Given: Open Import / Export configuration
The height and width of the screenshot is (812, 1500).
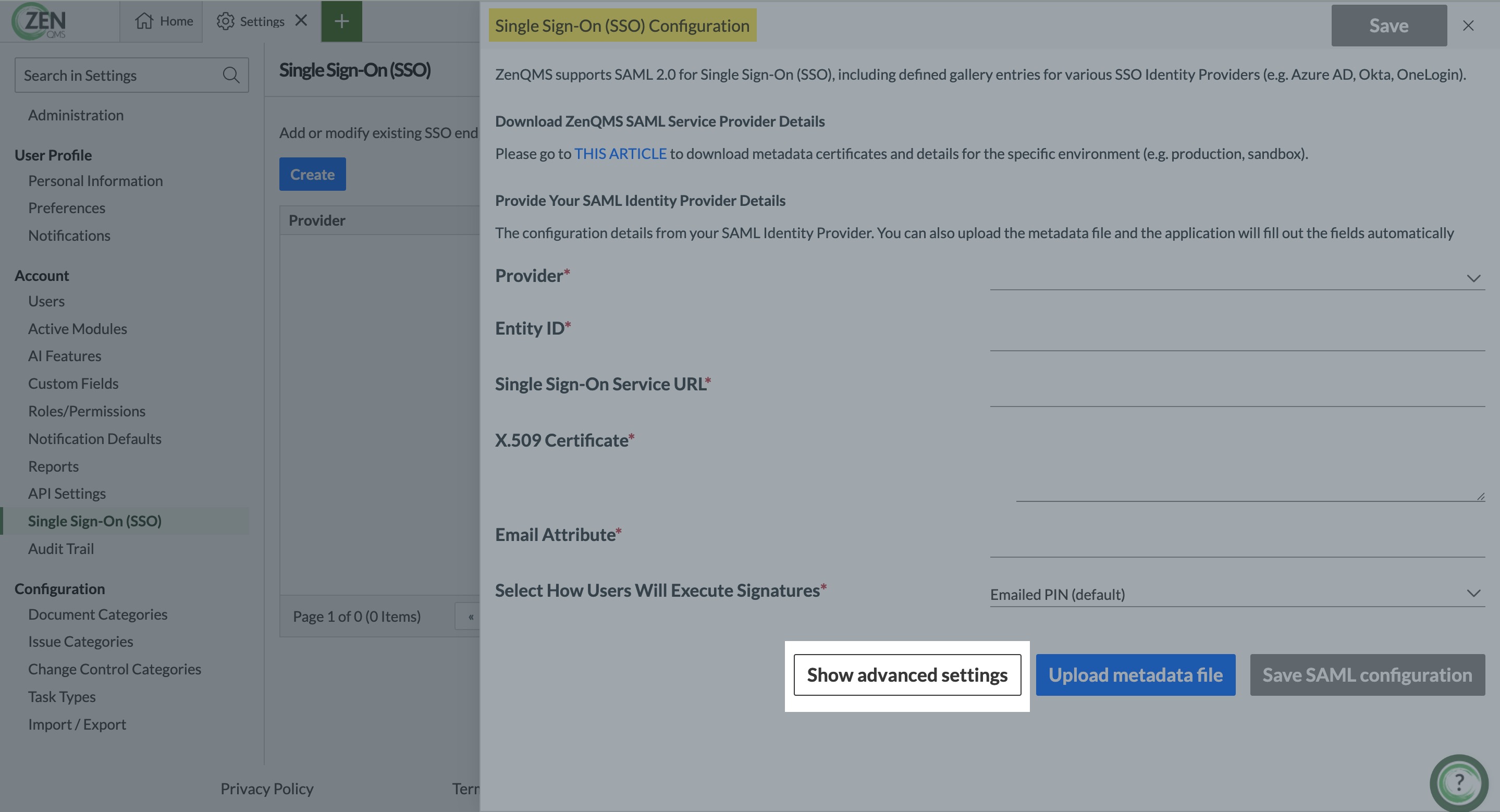Looking at the screenshot, I should click(78, 724).
